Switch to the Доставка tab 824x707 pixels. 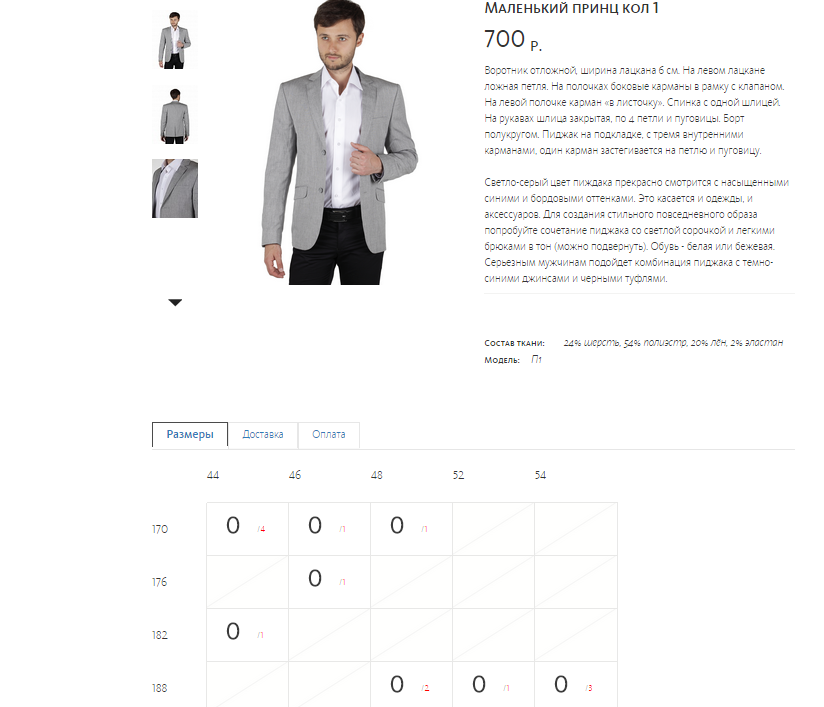(263, 434)
